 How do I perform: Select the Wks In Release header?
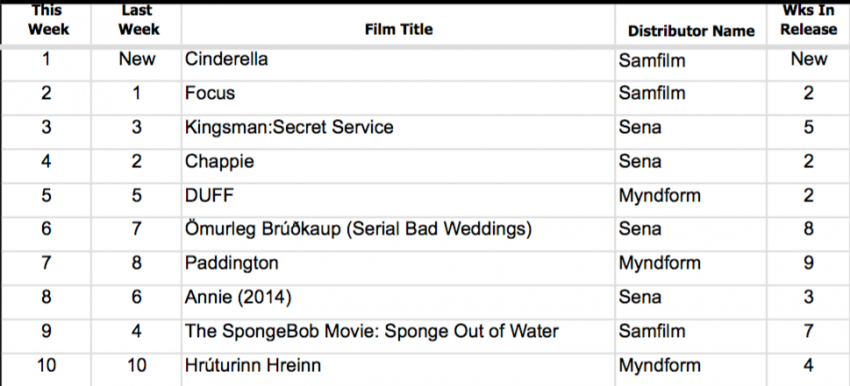pyautogui.click(x=809, y=21)
